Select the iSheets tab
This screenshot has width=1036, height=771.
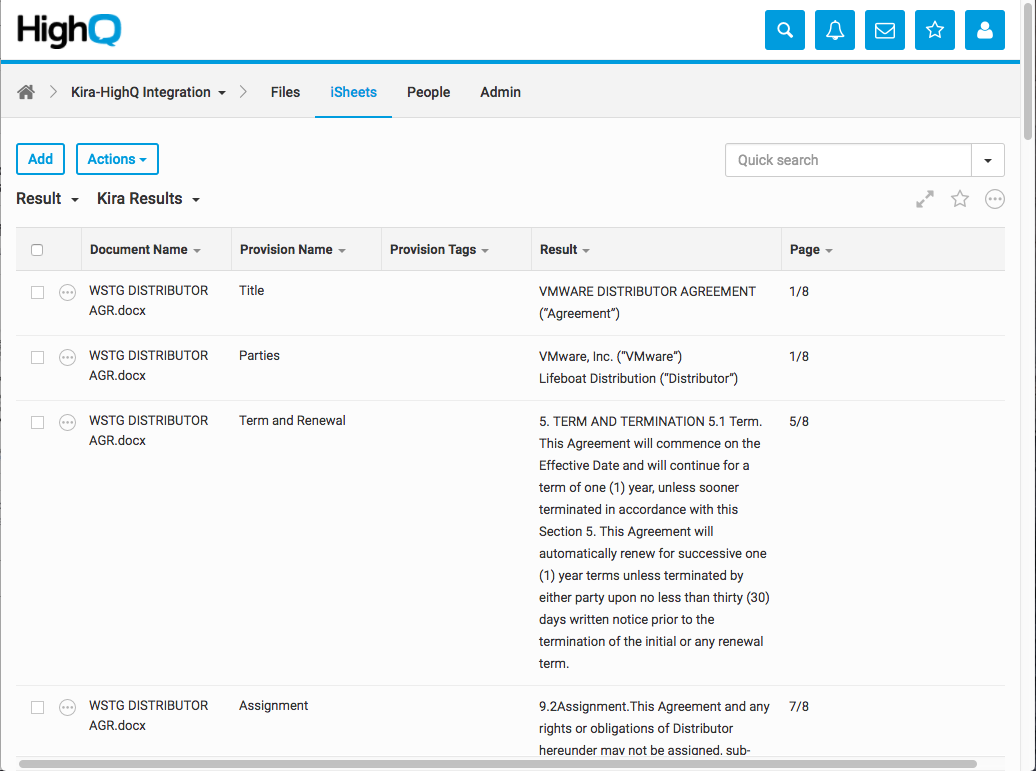353,92
